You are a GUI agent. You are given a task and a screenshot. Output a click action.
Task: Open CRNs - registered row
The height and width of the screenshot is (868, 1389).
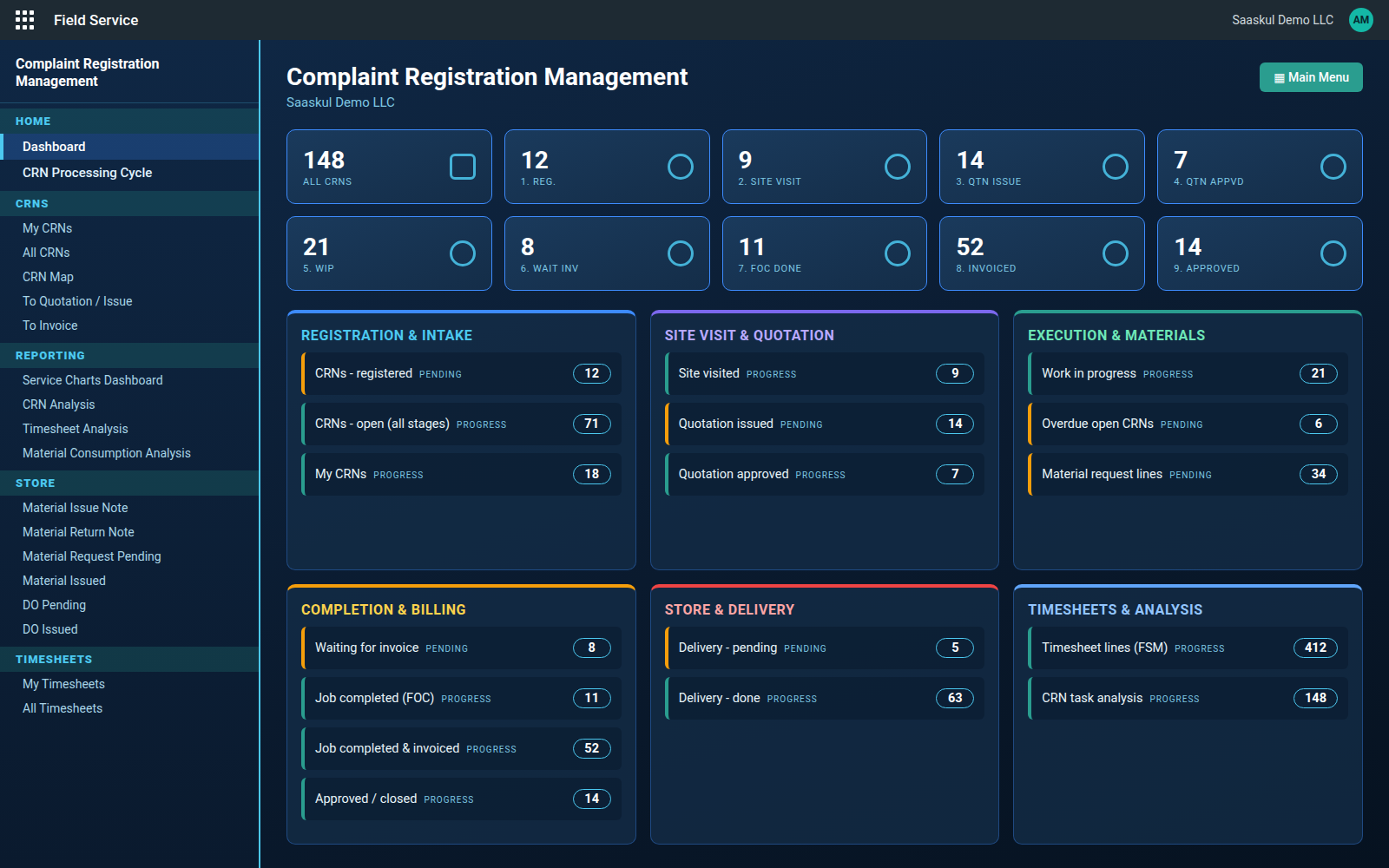(x=461, y=373)
